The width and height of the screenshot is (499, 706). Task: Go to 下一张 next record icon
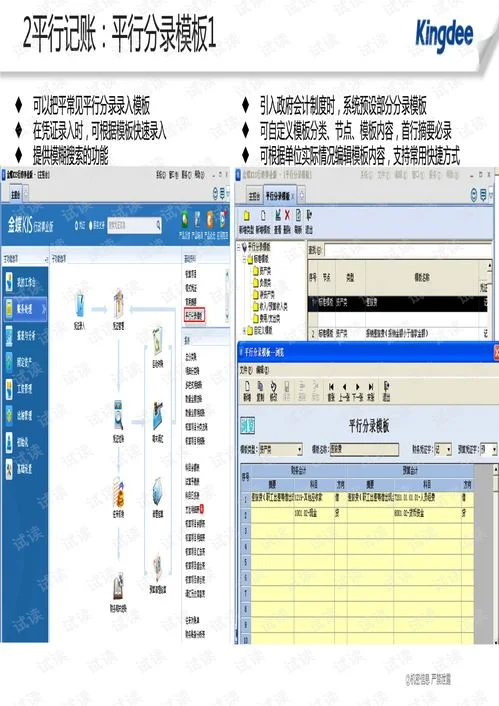click(x=358, y=386)
